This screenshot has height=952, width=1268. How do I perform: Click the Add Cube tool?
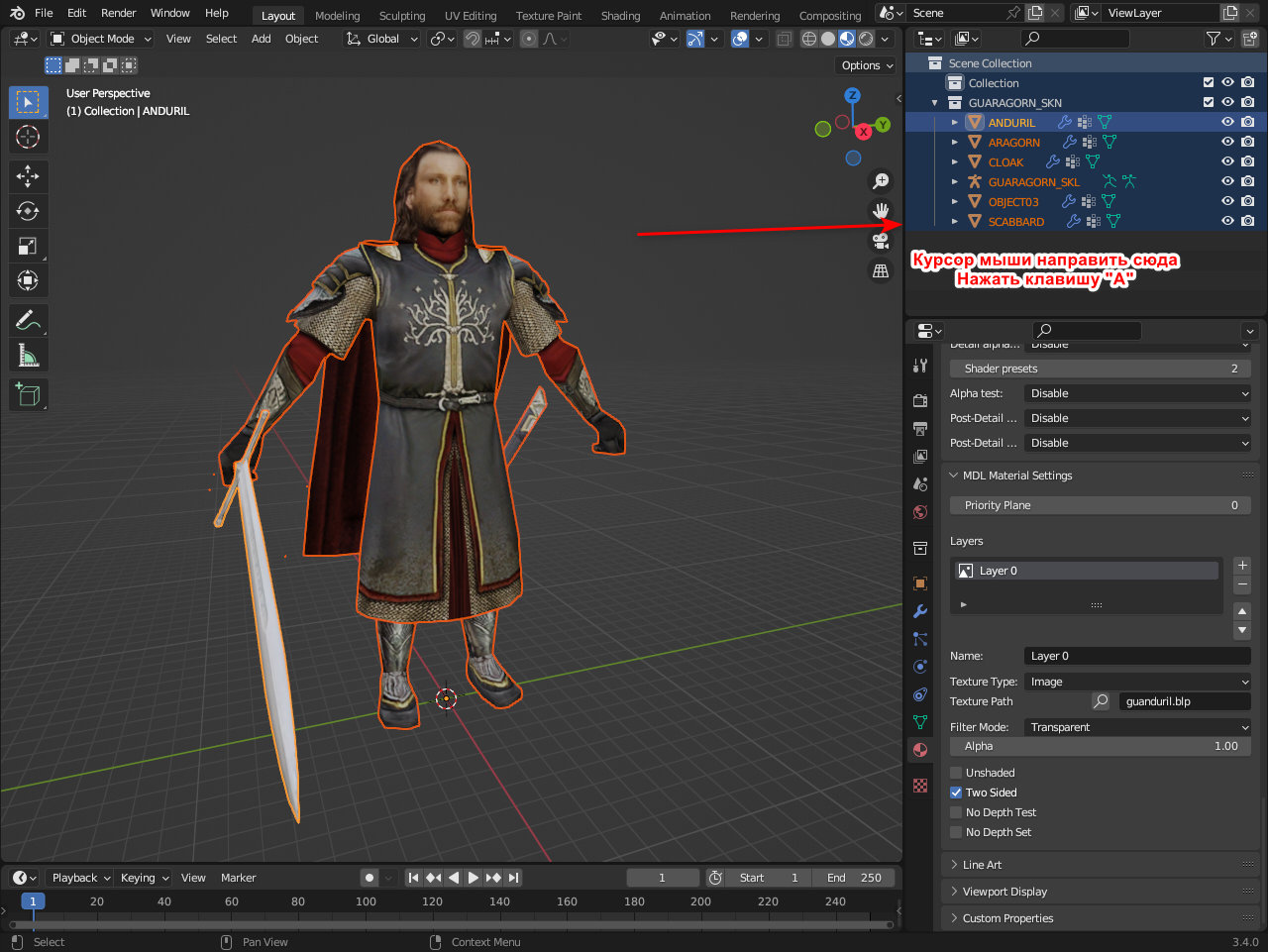click(x=28, y=395)
